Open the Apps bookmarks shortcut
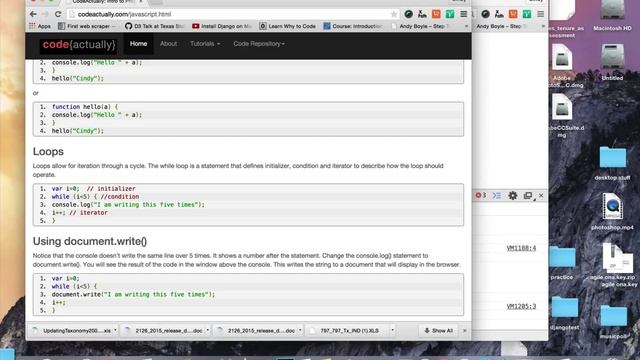The width and height of the screenshot is (640, 360). click(40, 26)
